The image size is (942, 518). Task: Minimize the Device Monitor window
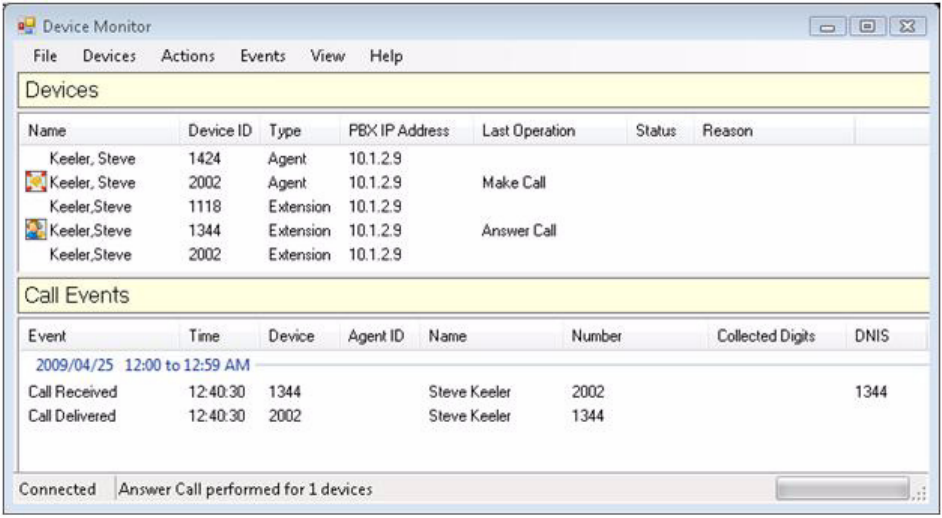tap(828, 27)
